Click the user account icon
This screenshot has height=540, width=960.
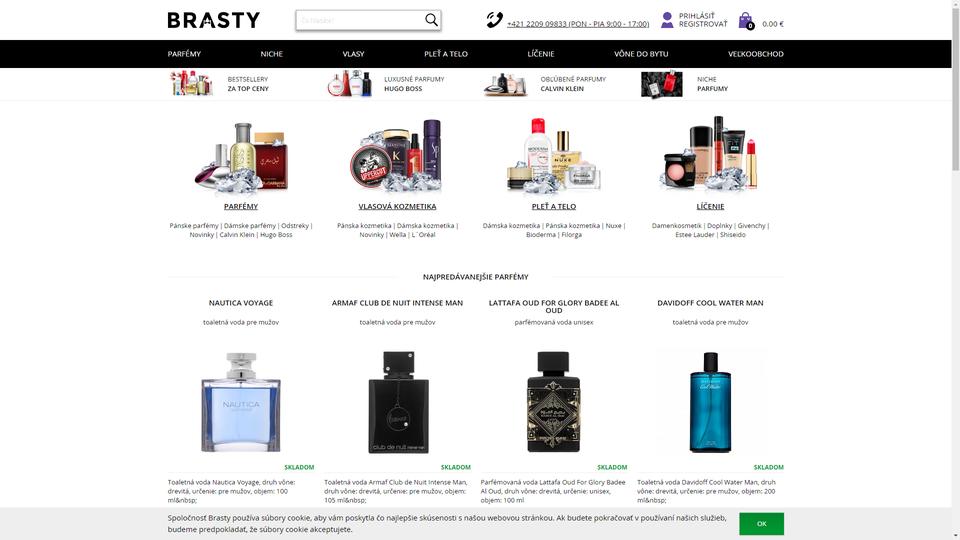(667, 20)
